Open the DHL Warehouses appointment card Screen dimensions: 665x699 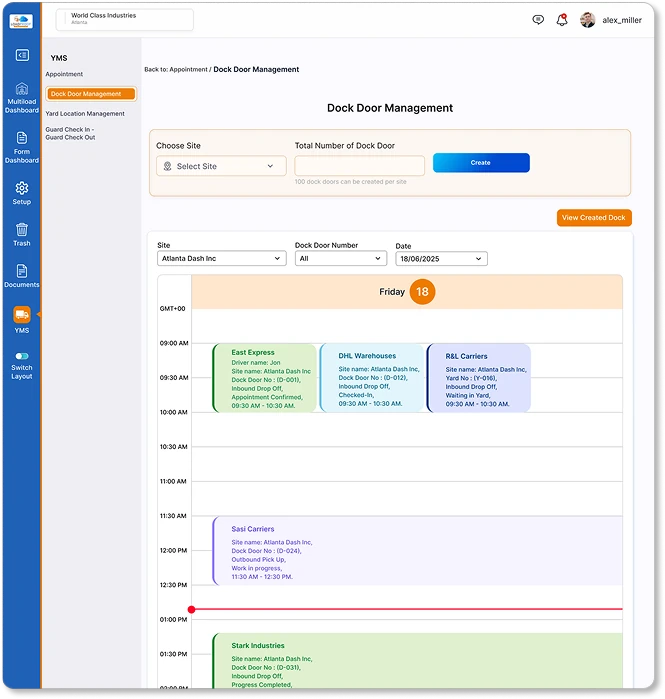tap(372, 378)
